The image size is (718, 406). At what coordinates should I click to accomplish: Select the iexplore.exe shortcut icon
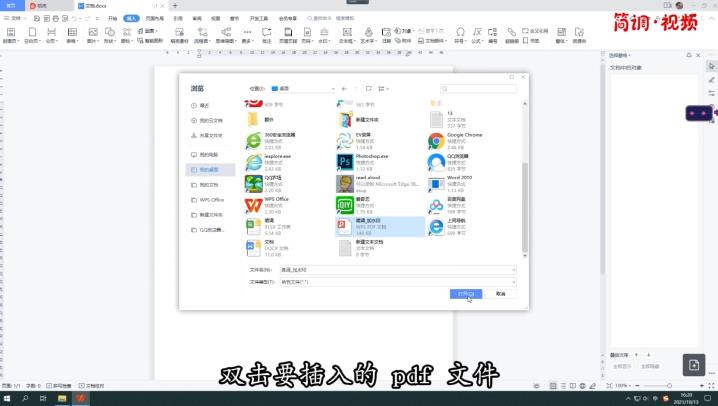click(253, 161)
